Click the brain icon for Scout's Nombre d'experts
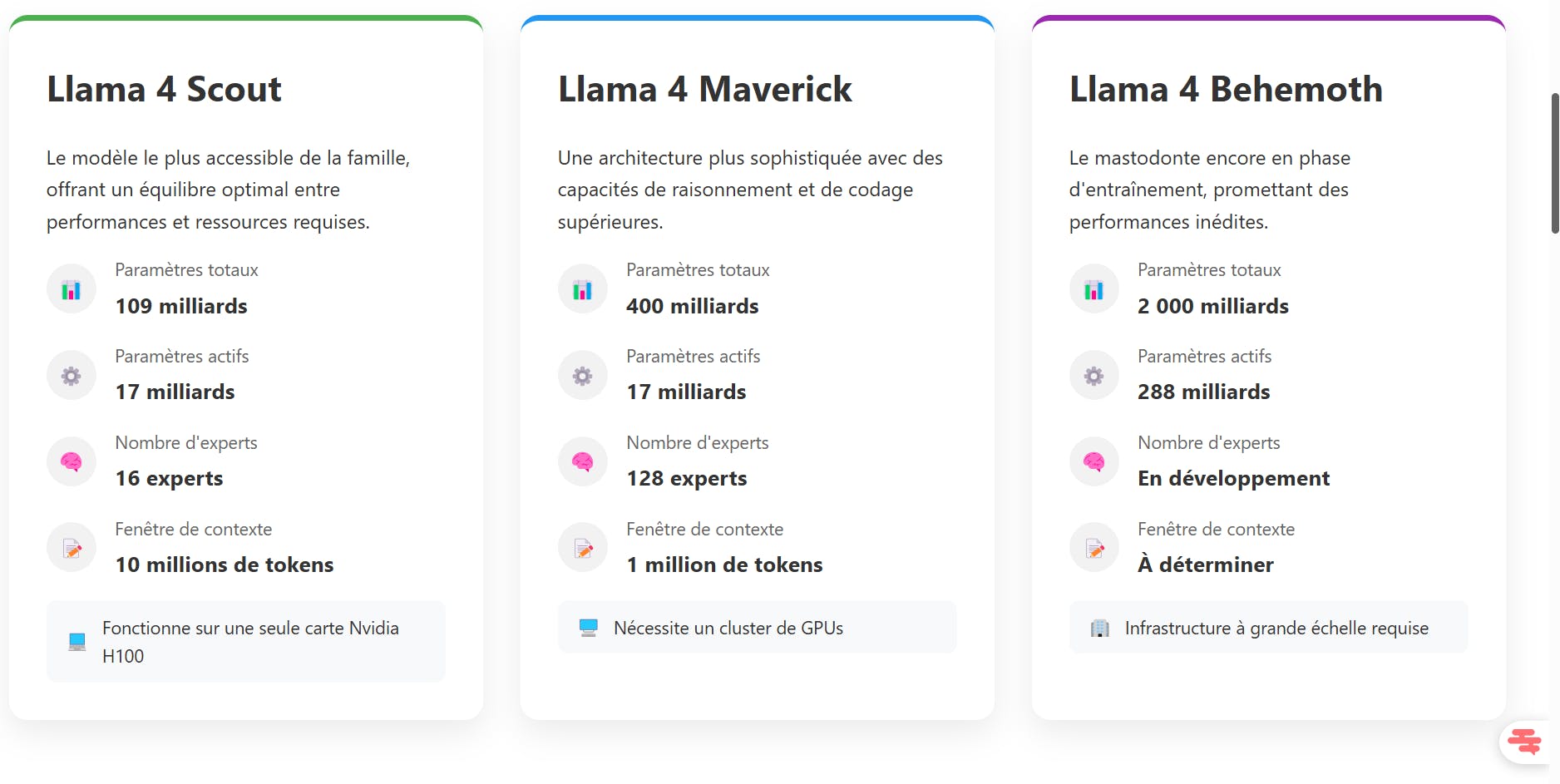Image resolution: width=1560 pixels, height=784 pixels. tap(71, 461)
